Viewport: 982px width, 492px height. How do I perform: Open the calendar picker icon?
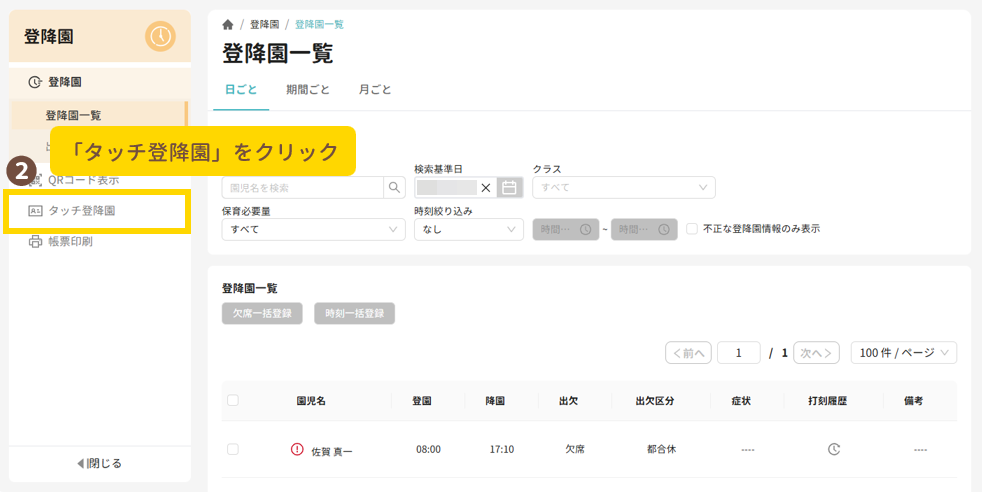click(510, 187)
